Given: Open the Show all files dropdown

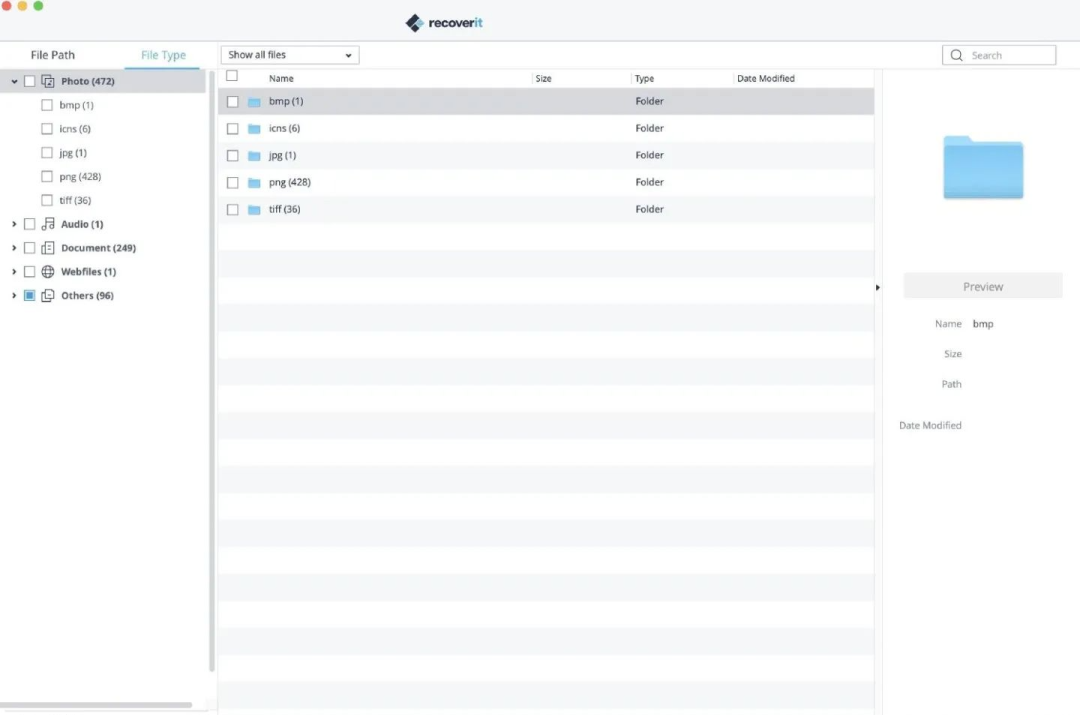Looking at the screenshot, I should click(290, 55).
